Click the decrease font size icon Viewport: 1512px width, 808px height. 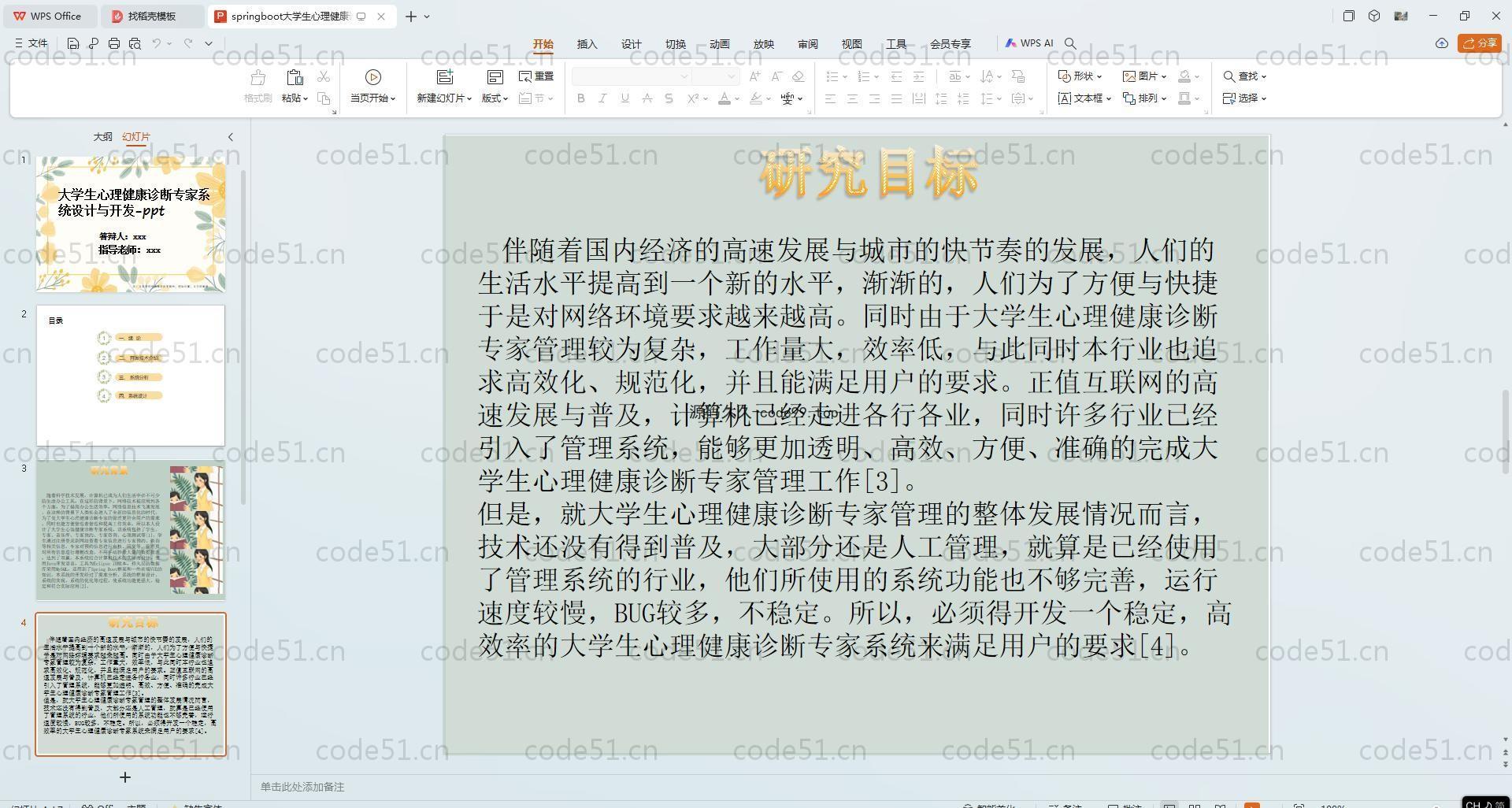(776, 76)
